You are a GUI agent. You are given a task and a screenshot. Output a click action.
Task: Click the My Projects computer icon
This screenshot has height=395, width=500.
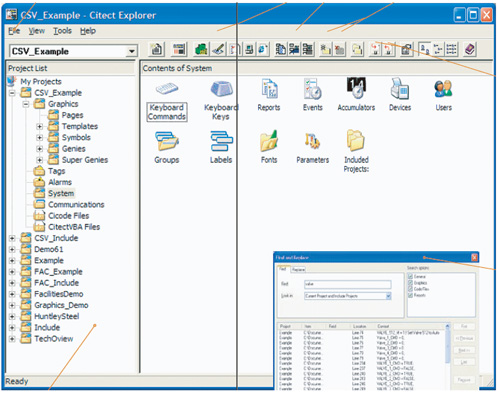click(x=12, y=81)
